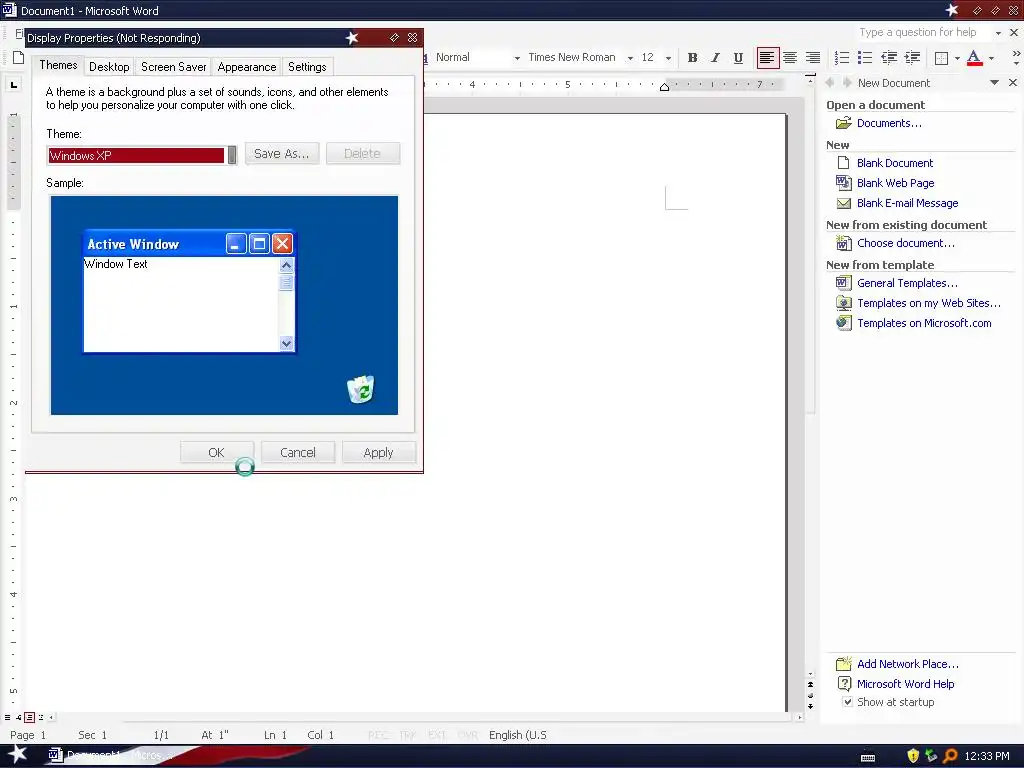This screenshot has width=1024, height=768.
Task: Switch to the Desktop tab
Action: 109,67
